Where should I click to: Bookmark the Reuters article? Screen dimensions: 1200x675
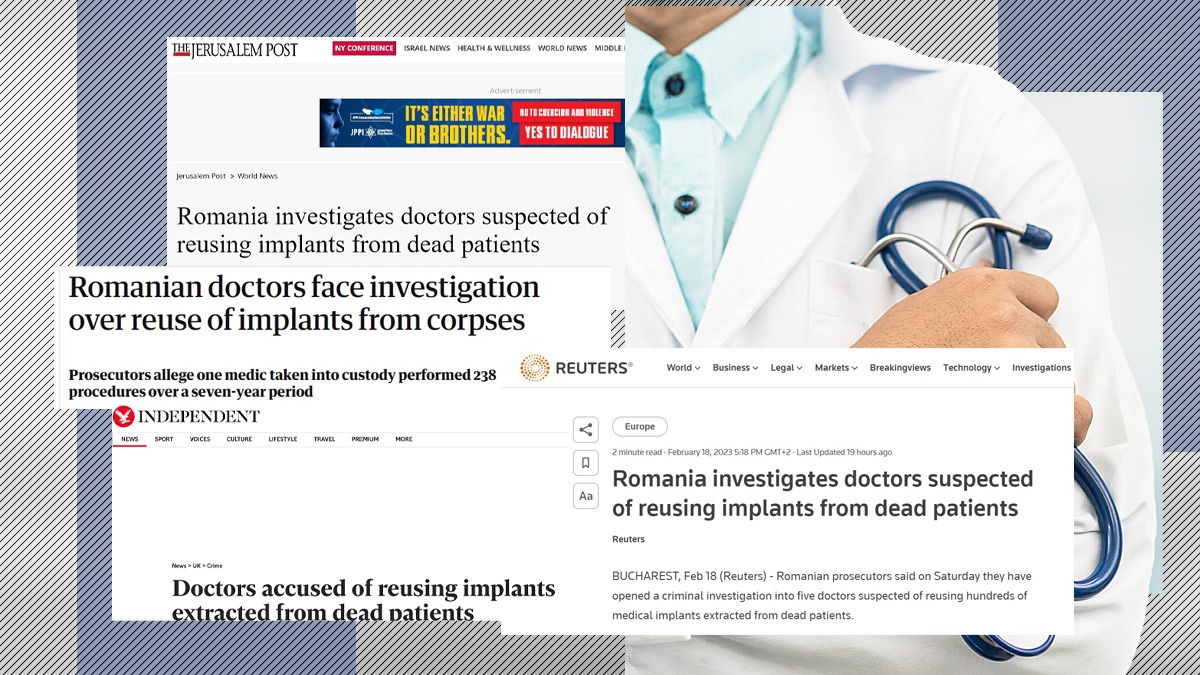click(x=586, y=463)
